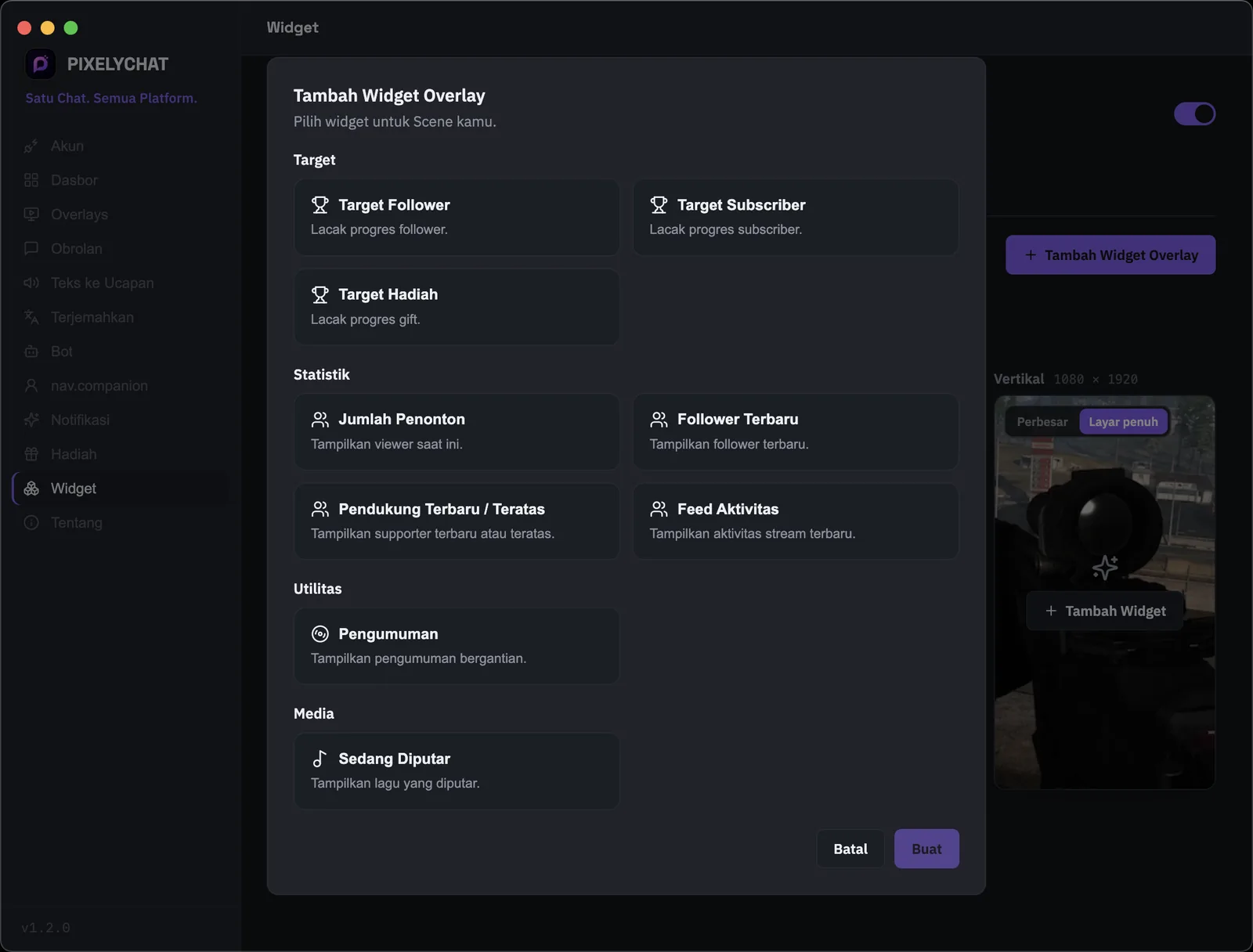
Task: Choose Pendukung Terbaru / Teratas widget card
Action: 457,521
